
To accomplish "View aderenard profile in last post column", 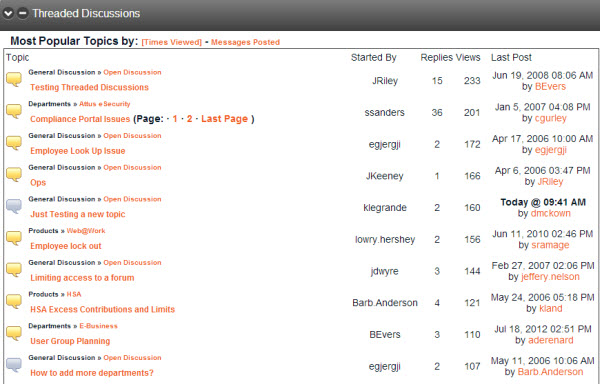I will (551, 341).
